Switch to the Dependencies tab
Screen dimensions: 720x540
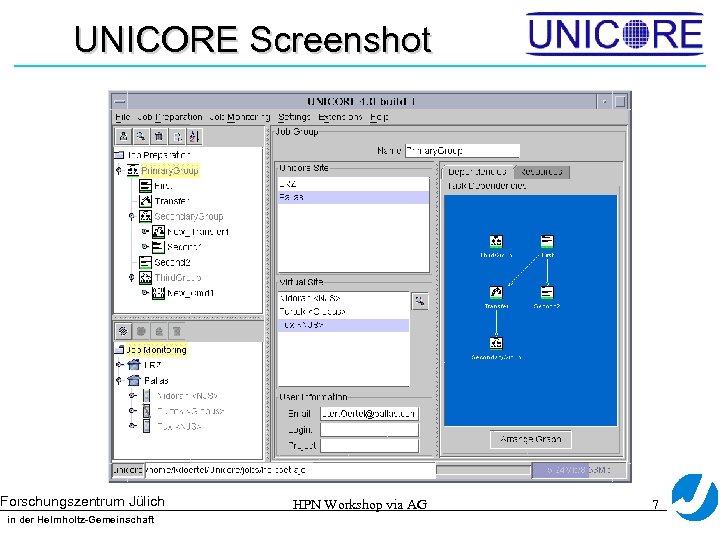477,172
